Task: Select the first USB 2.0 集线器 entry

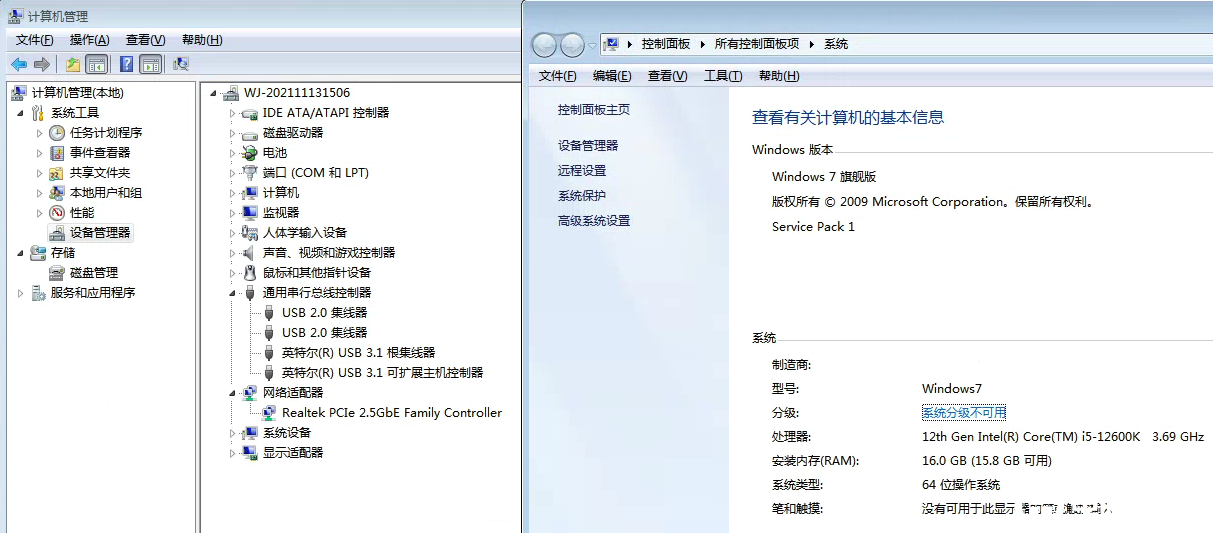Action: (324, 313)
